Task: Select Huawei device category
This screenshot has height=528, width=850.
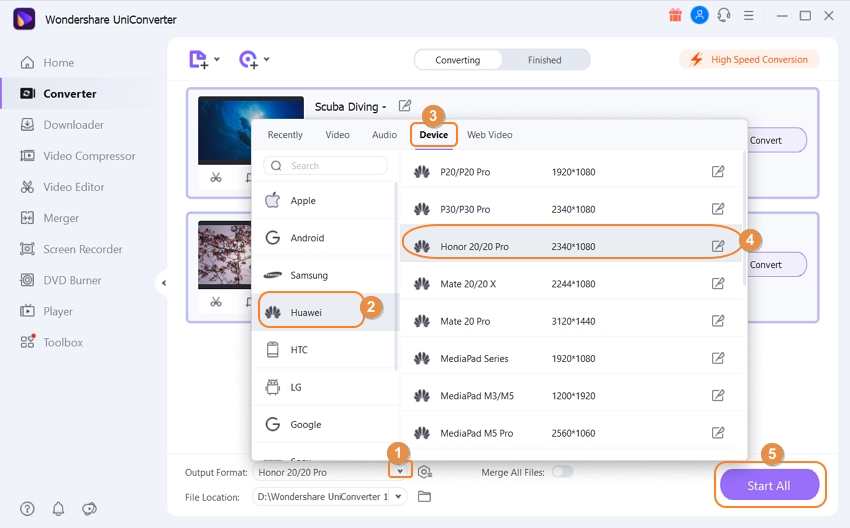Action: (x=325, y=312)
